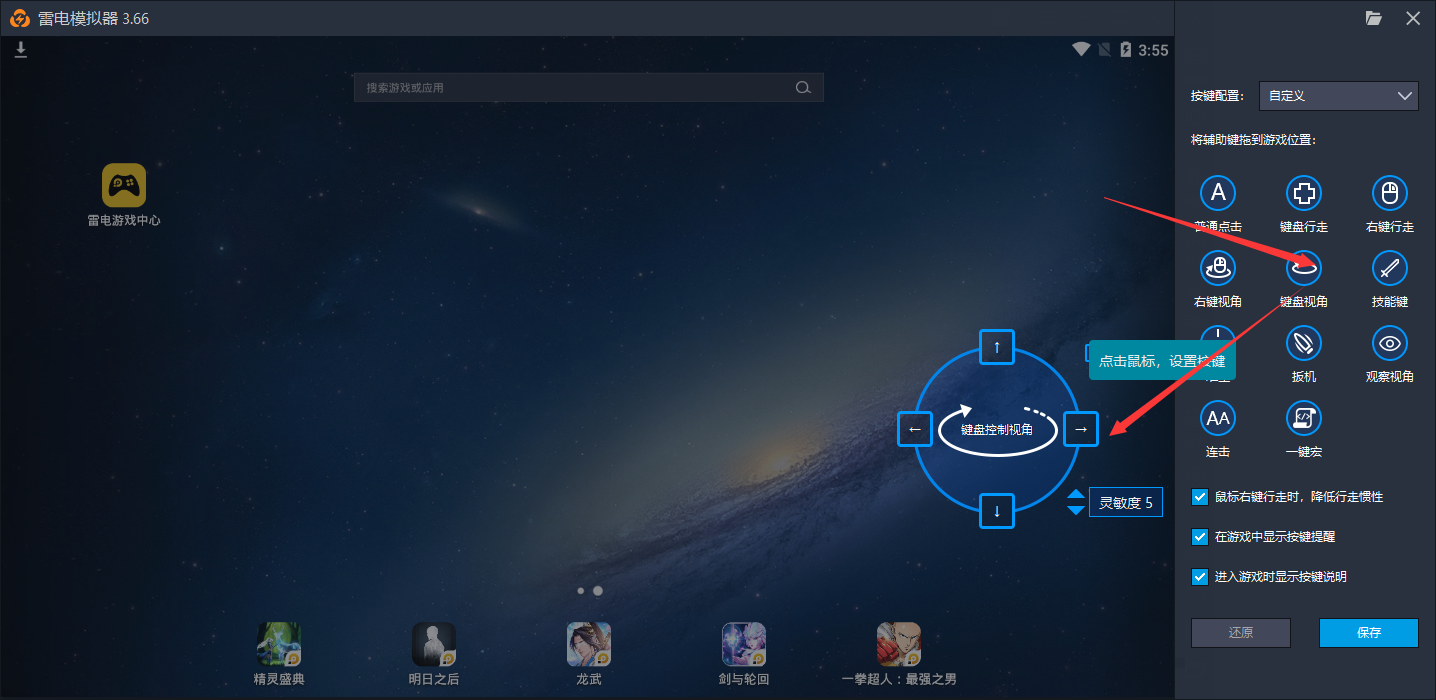
Task: Select the 扳机 trigger key icon
Action: [1303, 343]
